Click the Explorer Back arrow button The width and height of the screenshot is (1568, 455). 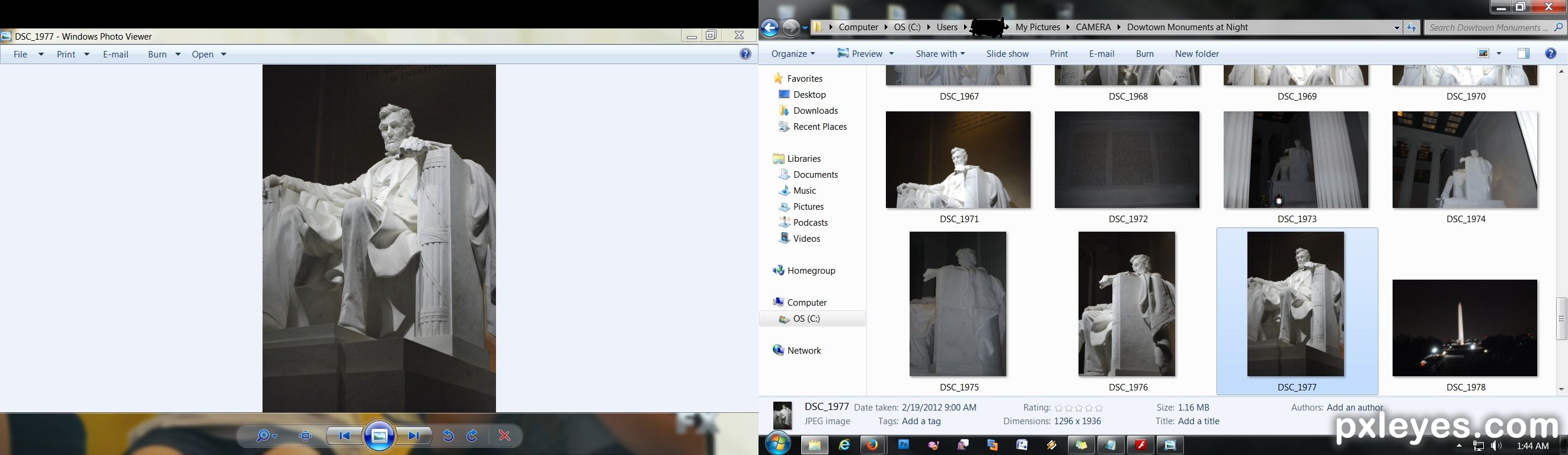coord(770,27)
